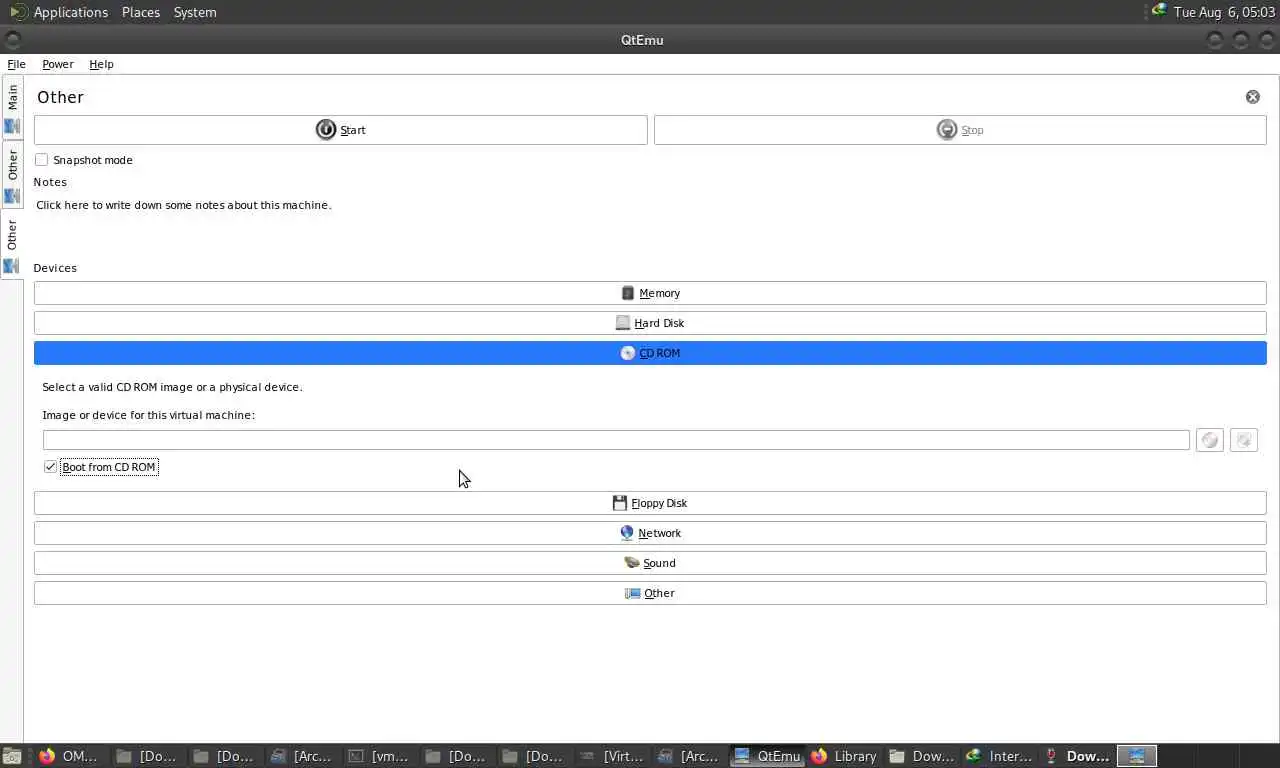
Task: Expand the Network section
Action: click(x=650, y=533)
